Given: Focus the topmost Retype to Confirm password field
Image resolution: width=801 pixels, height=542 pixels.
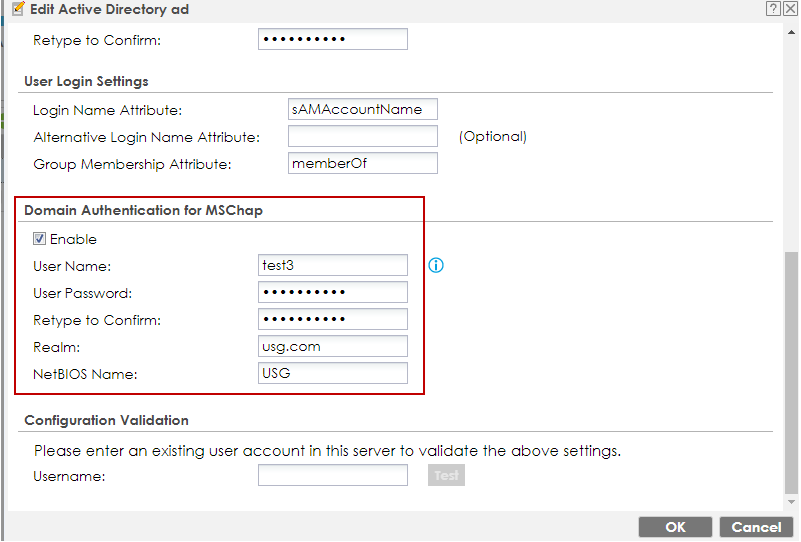Looking at the screenshot, I should tap(332, 39).
